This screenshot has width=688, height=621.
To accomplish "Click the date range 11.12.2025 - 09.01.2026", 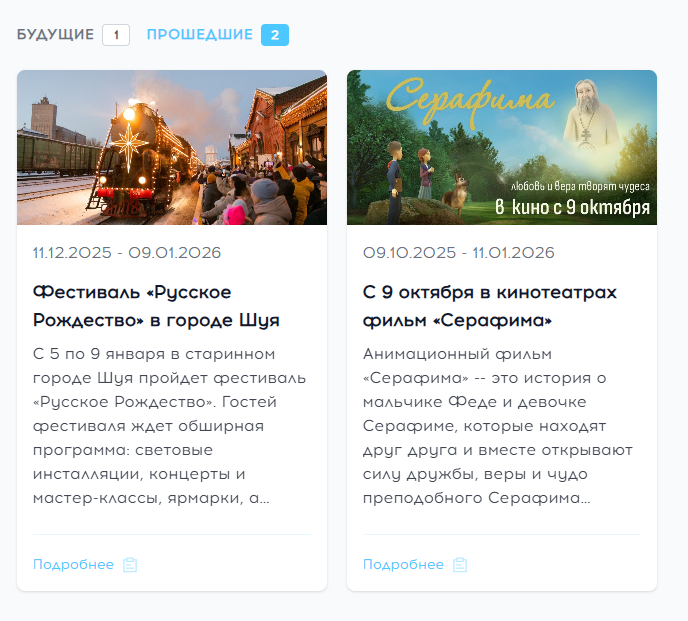I will [127, 253].
